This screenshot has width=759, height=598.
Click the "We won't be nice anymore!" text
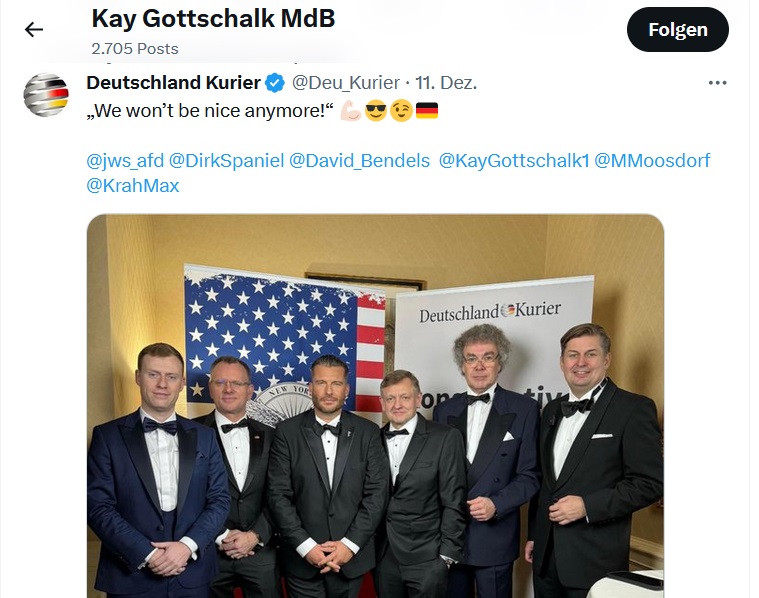click(208, 110)
